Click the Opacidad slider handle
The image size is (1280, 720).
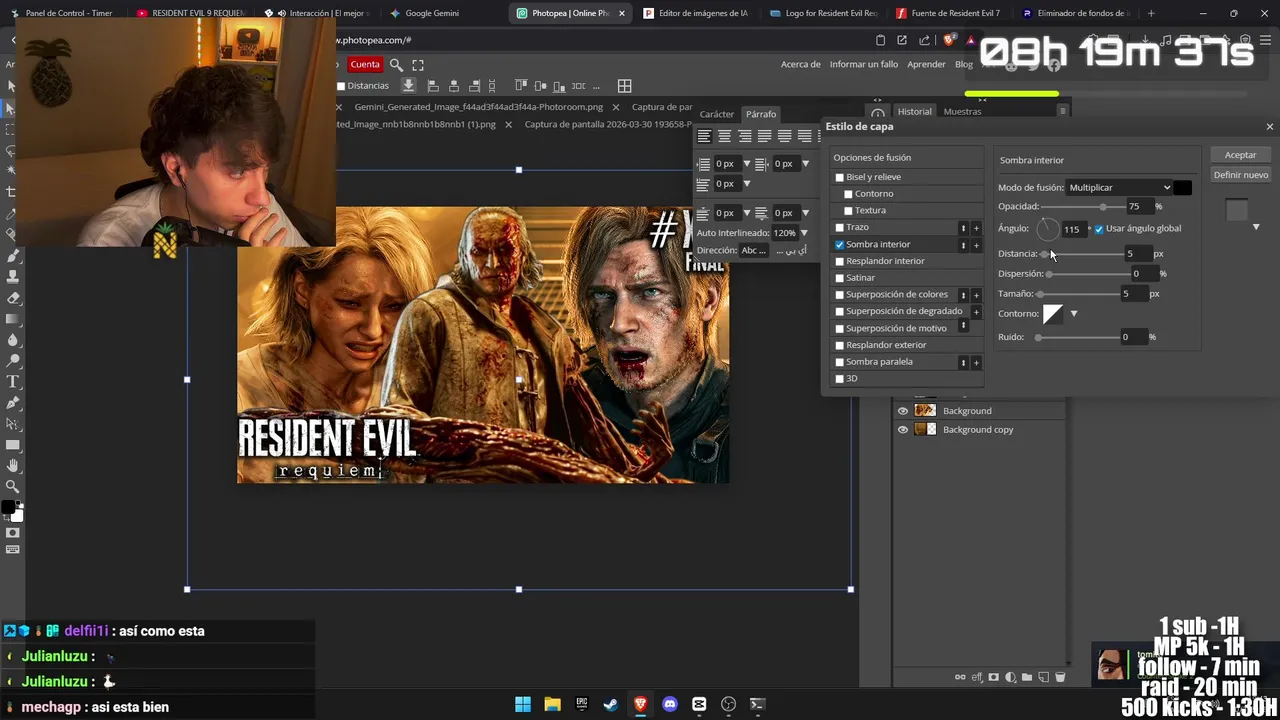(1103, 207)
